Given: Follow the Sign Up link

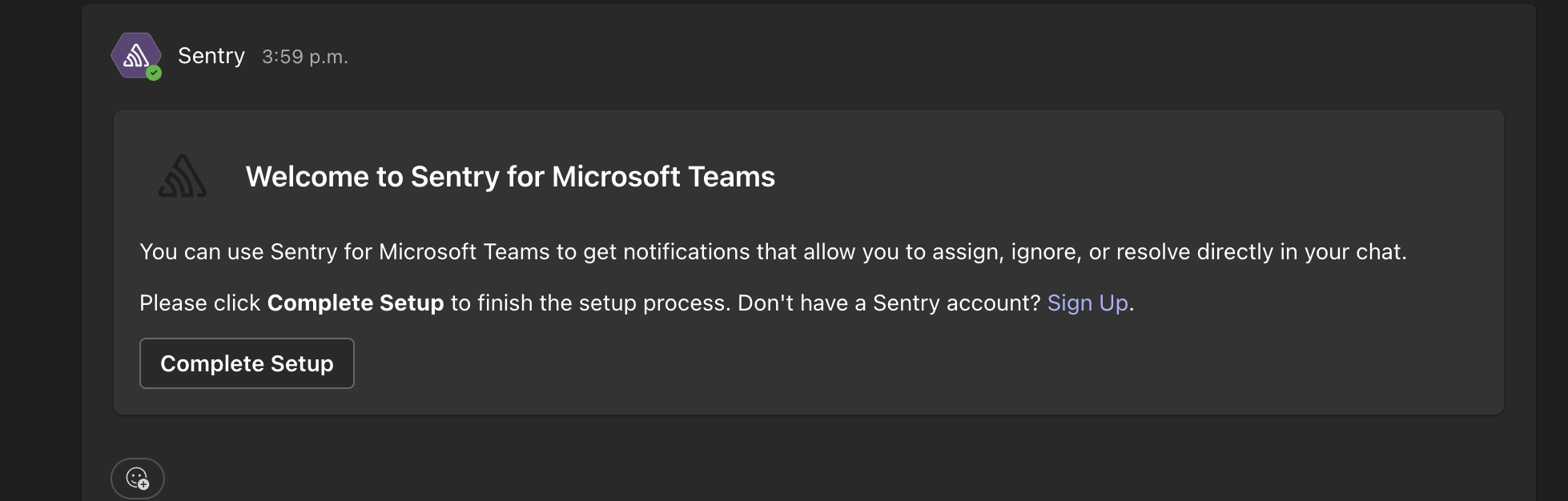Looking at the screenshot, I should coord(1088,303).
